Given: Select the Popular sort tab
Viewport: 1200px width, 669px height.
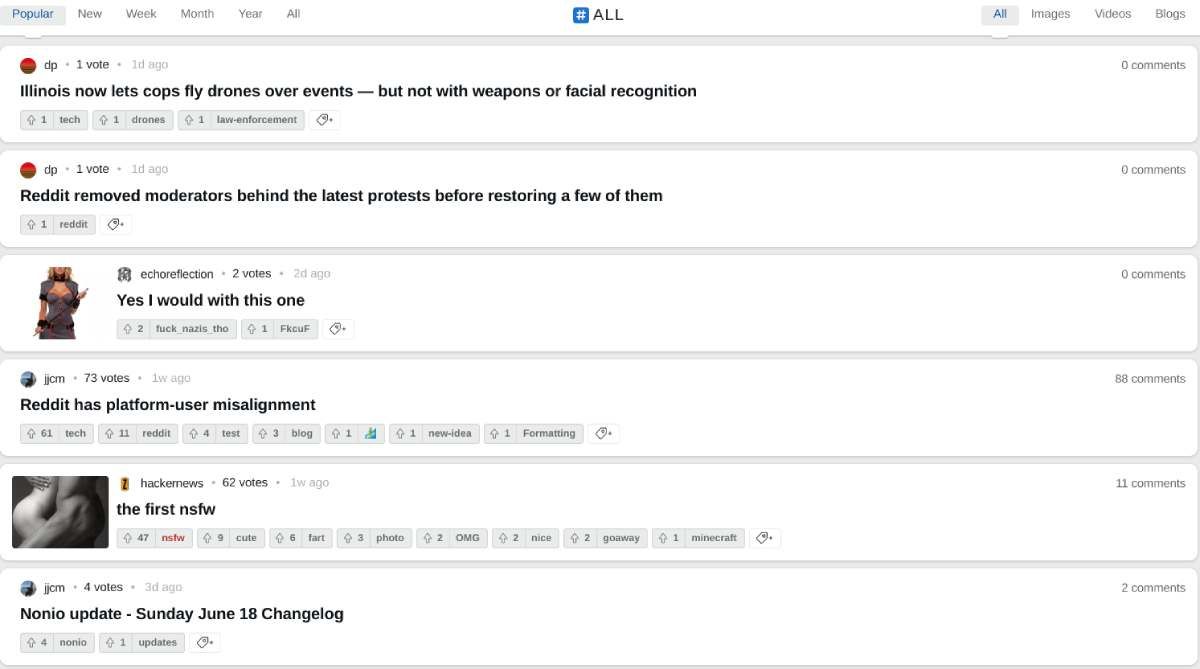Looking at the screenshot, I should pyautogui.click(x=33, y=14).
